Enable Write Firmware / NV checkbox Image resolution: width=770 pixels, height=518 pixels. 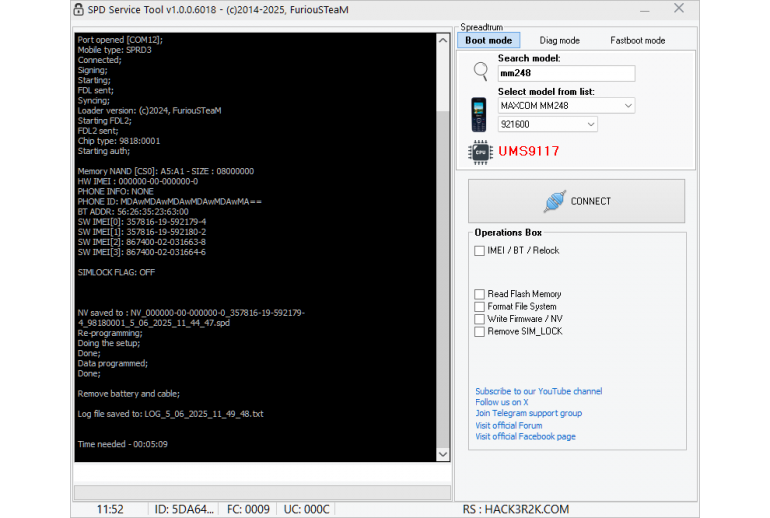(479, 319)
